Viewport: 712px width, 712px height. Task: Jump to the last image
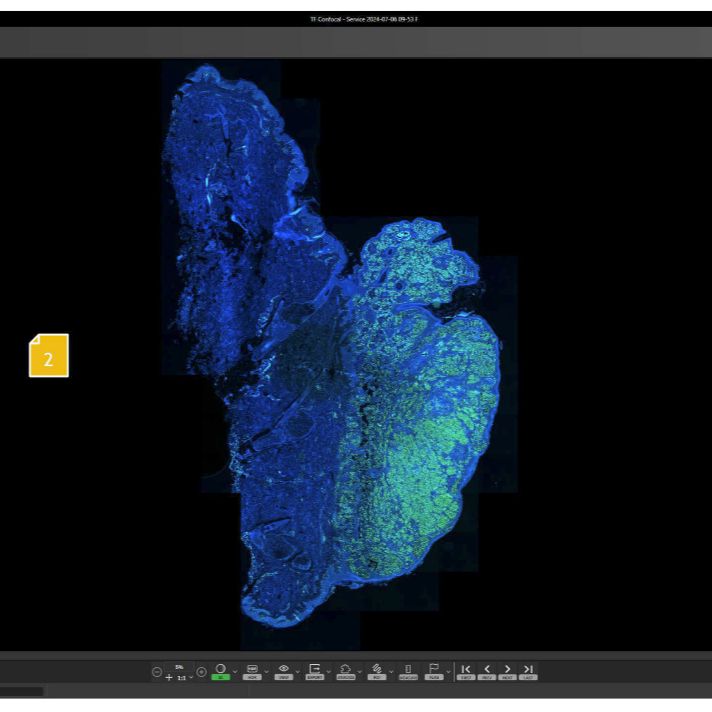528,670
